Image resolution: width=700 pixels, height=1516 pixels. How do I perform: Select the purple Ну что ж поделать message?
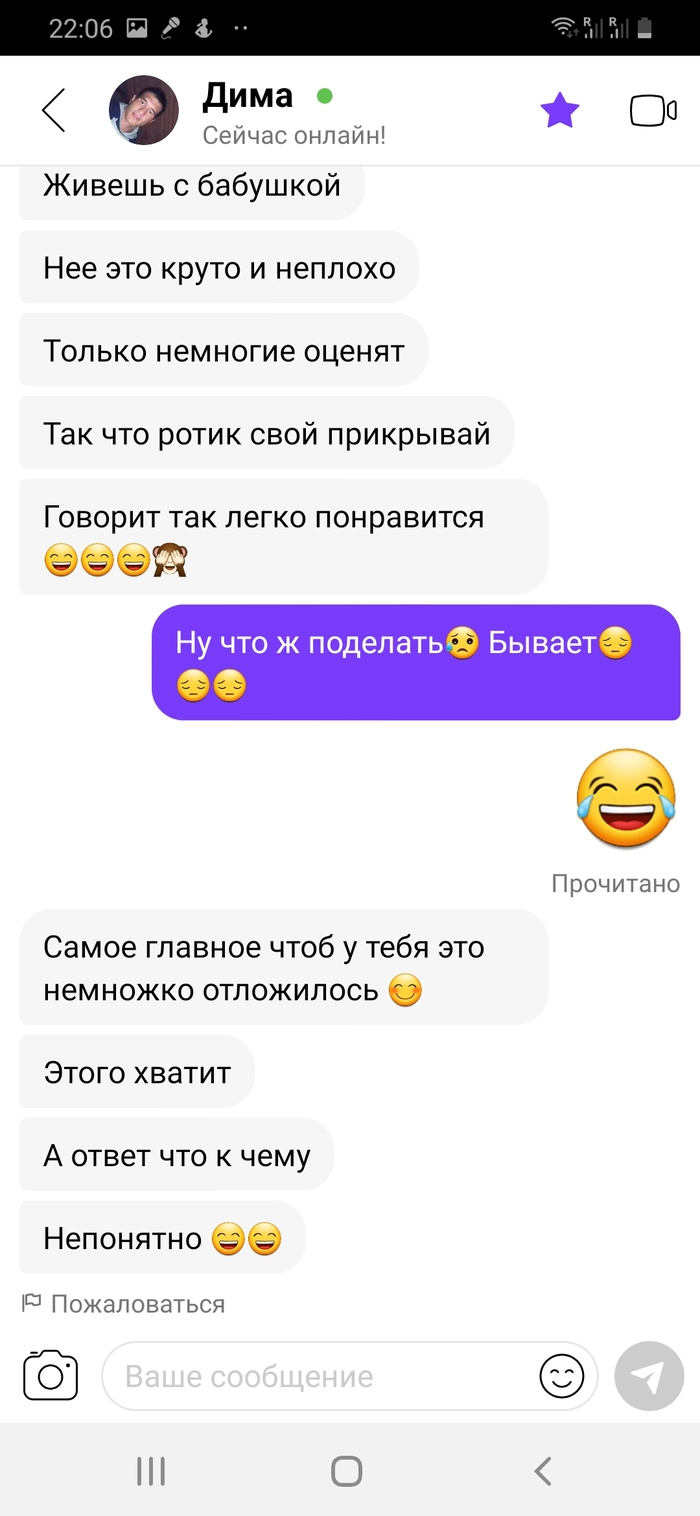coord(416,662)
